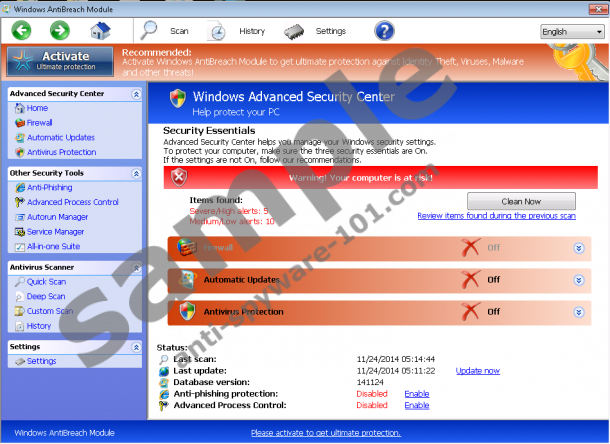This screenshot has width=610, height=444.
Task: Click the blue help question mark icon
Action: coord(384,31)
